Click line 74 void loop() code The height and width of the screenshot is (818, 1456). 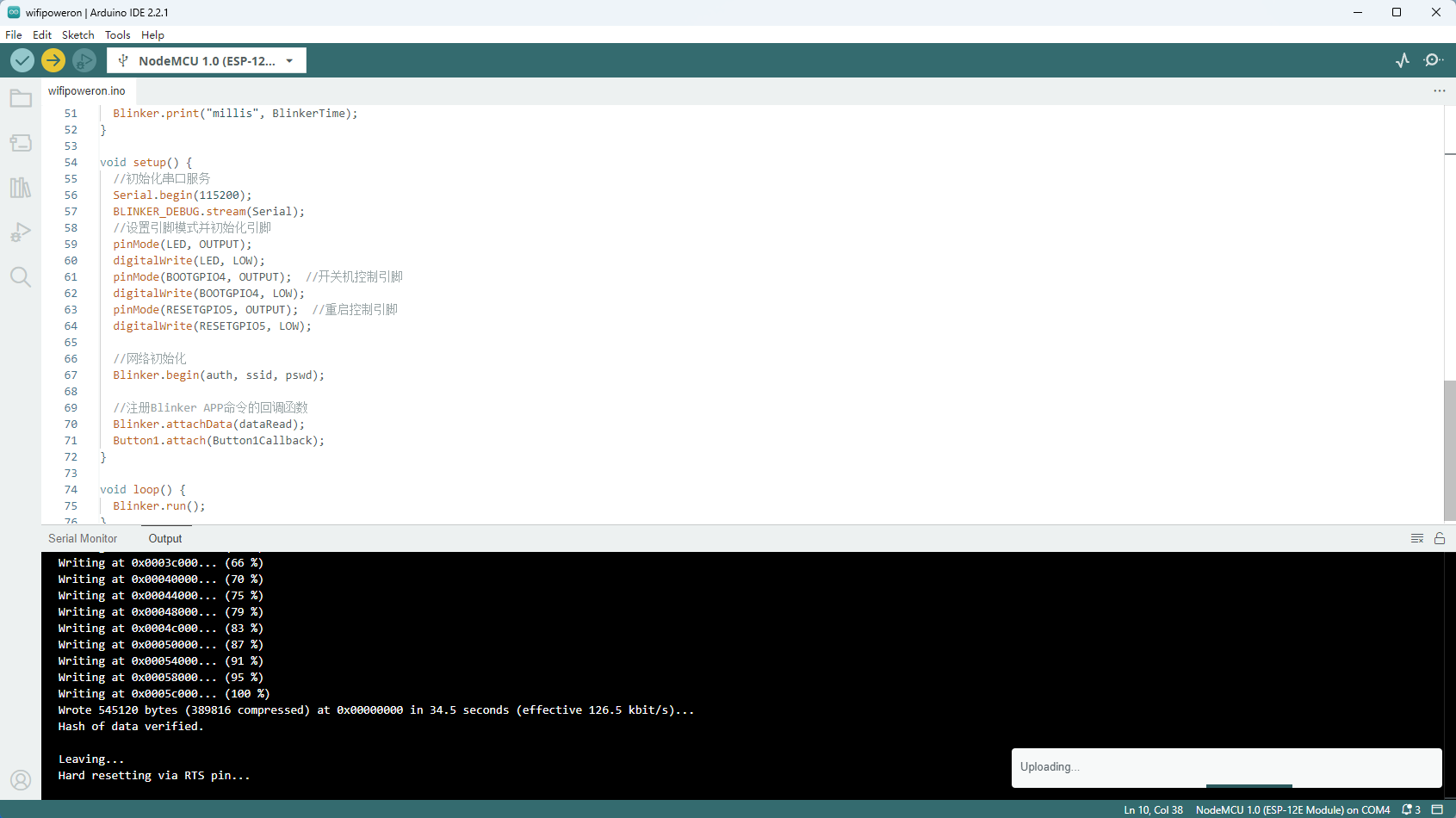tap(143, 490)
